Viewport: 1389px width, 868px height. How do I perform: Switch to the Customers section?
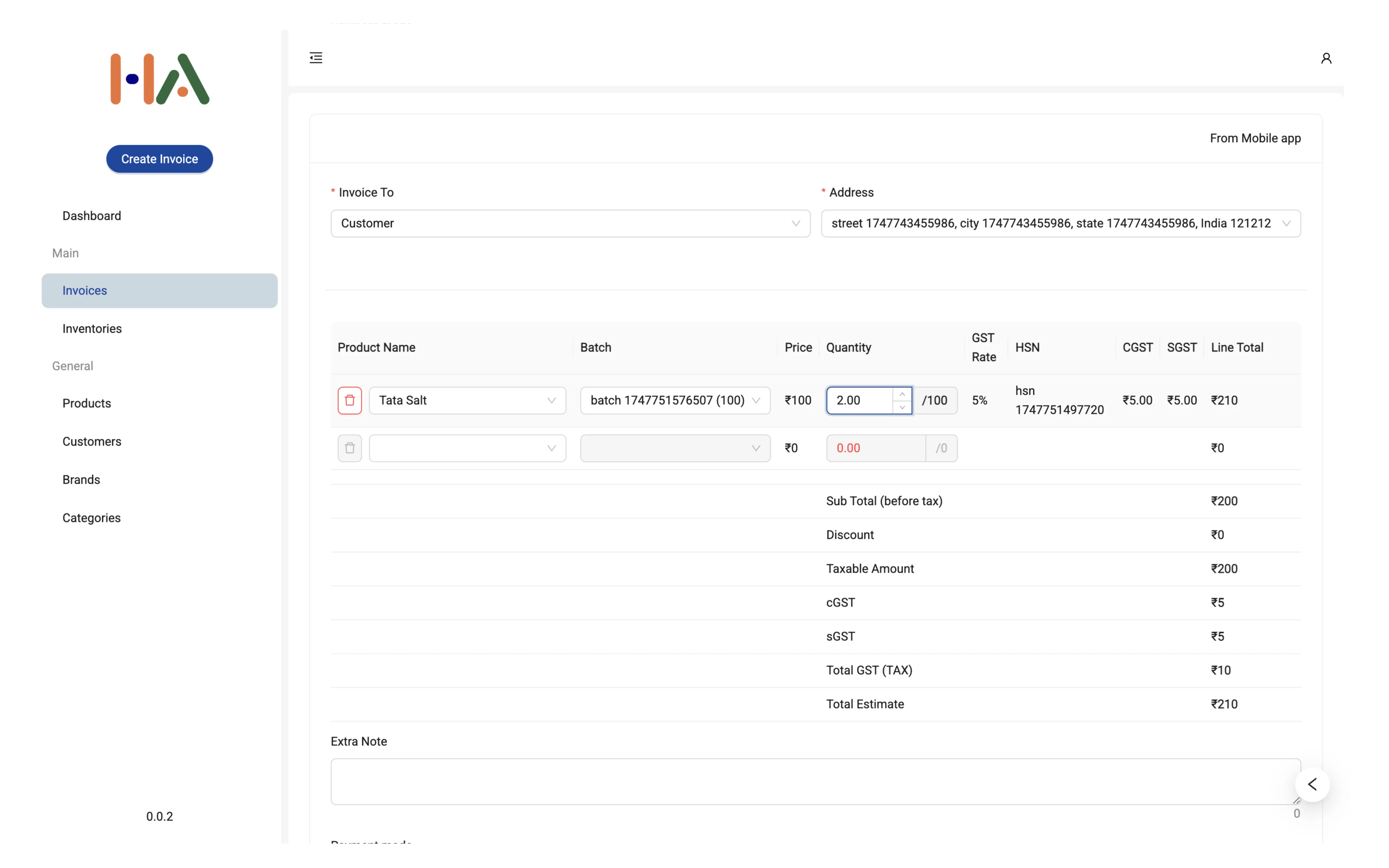(x=91, y=441)
